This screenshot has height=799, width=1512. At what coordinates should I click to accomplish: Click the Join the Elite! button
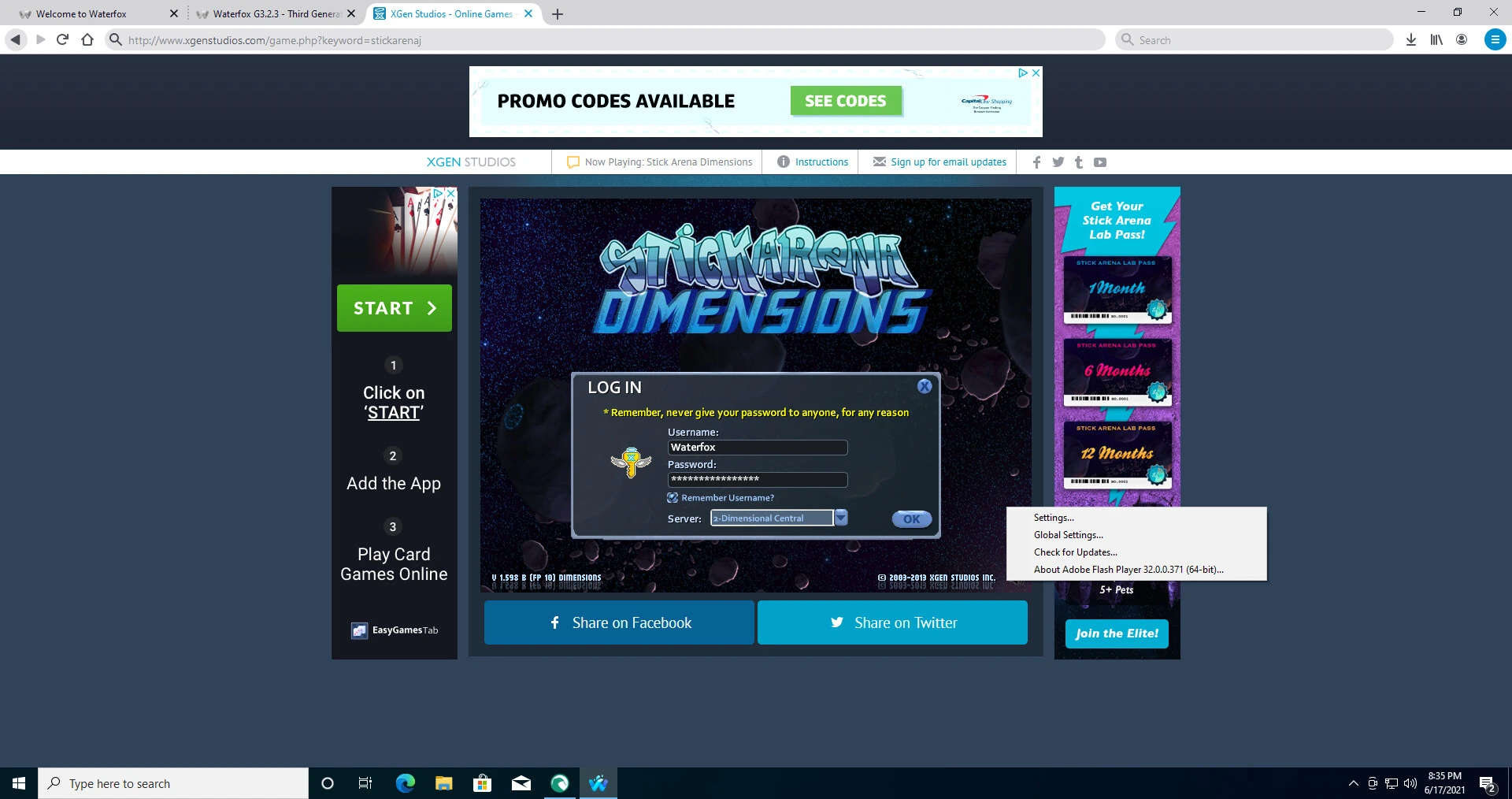point(1117,634)
